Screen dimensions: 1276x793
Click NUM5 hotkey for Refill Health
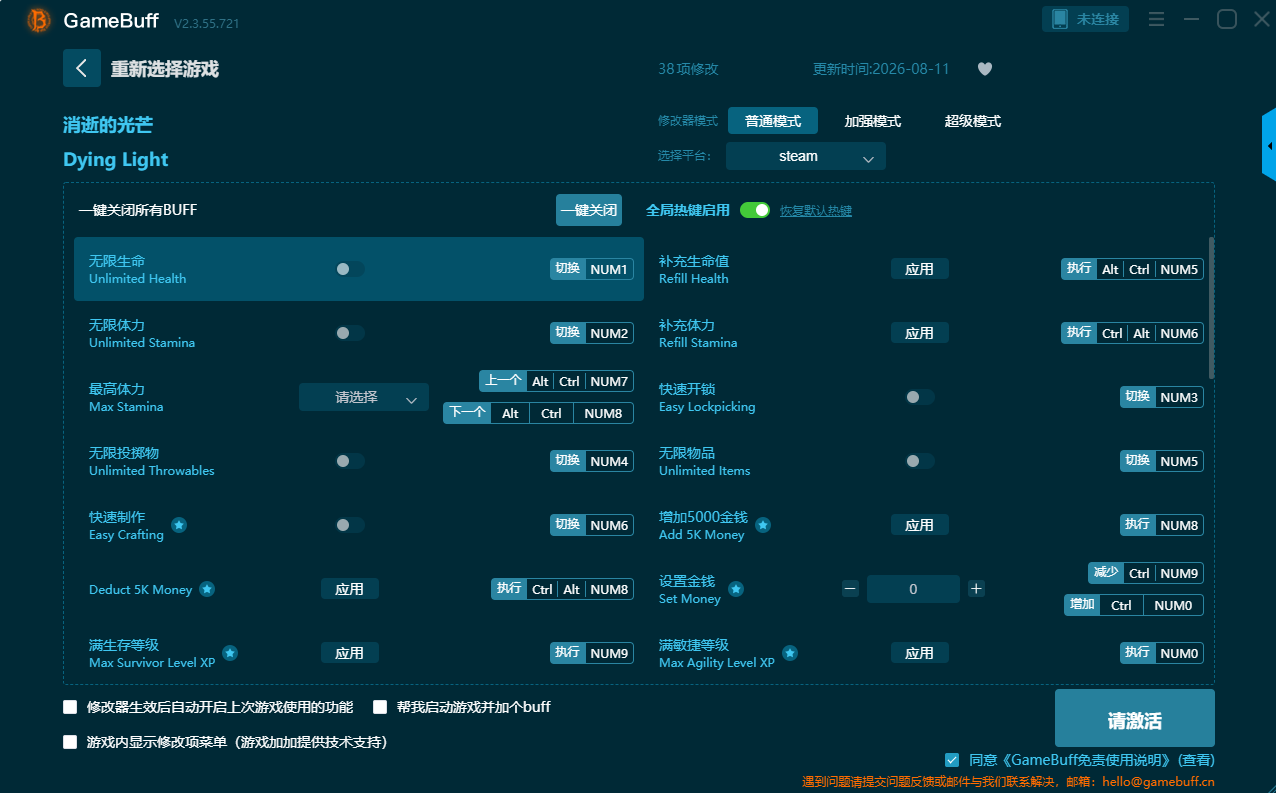pos(1179,269)
